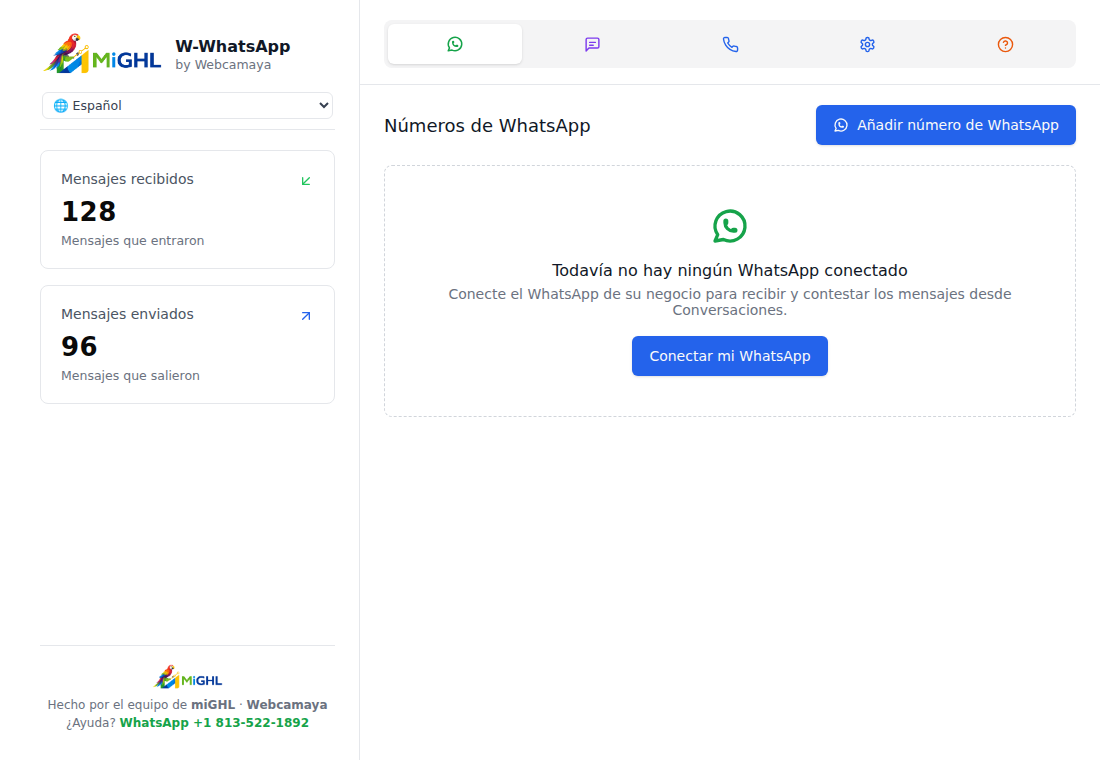Viewport: 1100px width, 760px height.
Task: Click the received messages incoming arrow icon
Action: point(306,181)
